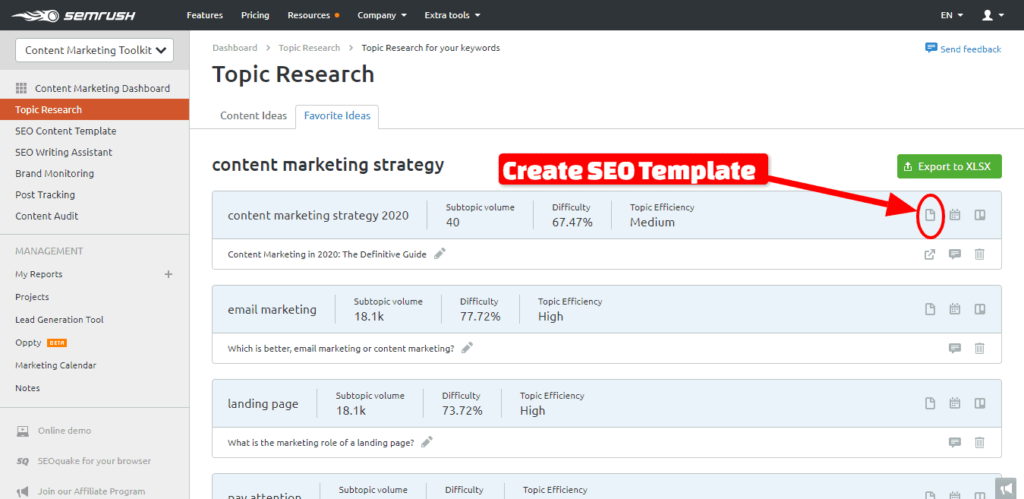The image size is (1024, 499).
Task: Delete the email marketing question idea
Action: click(980, 349)
